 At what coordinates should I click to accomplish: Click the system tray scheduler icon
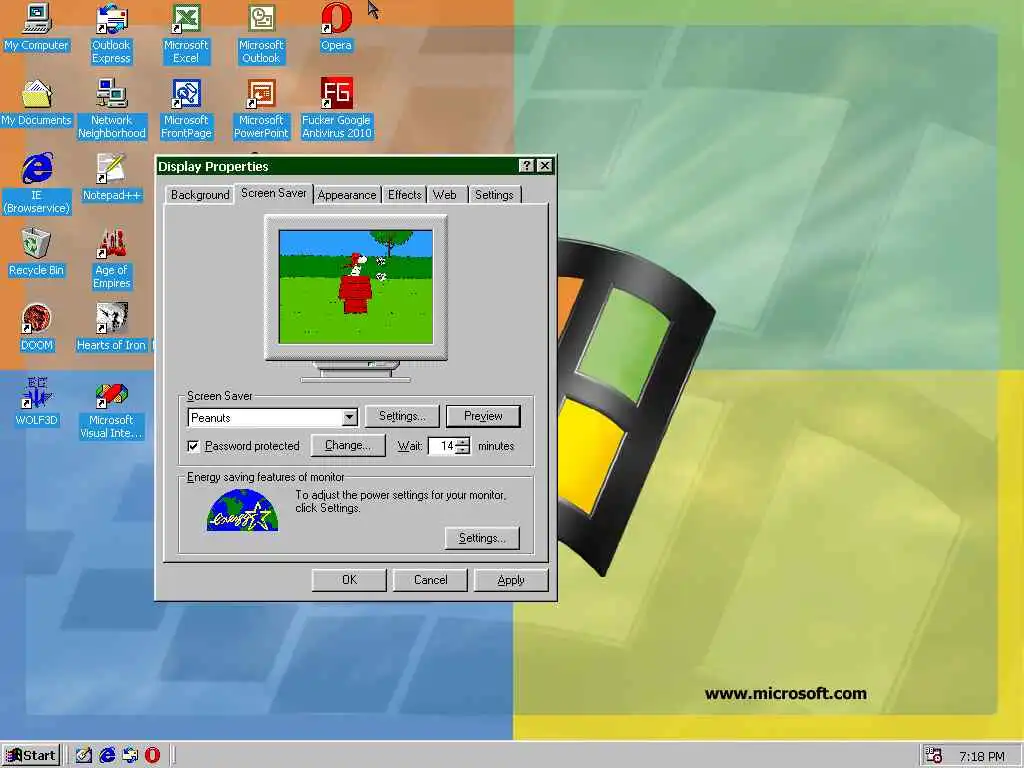(x=934, y=756)
